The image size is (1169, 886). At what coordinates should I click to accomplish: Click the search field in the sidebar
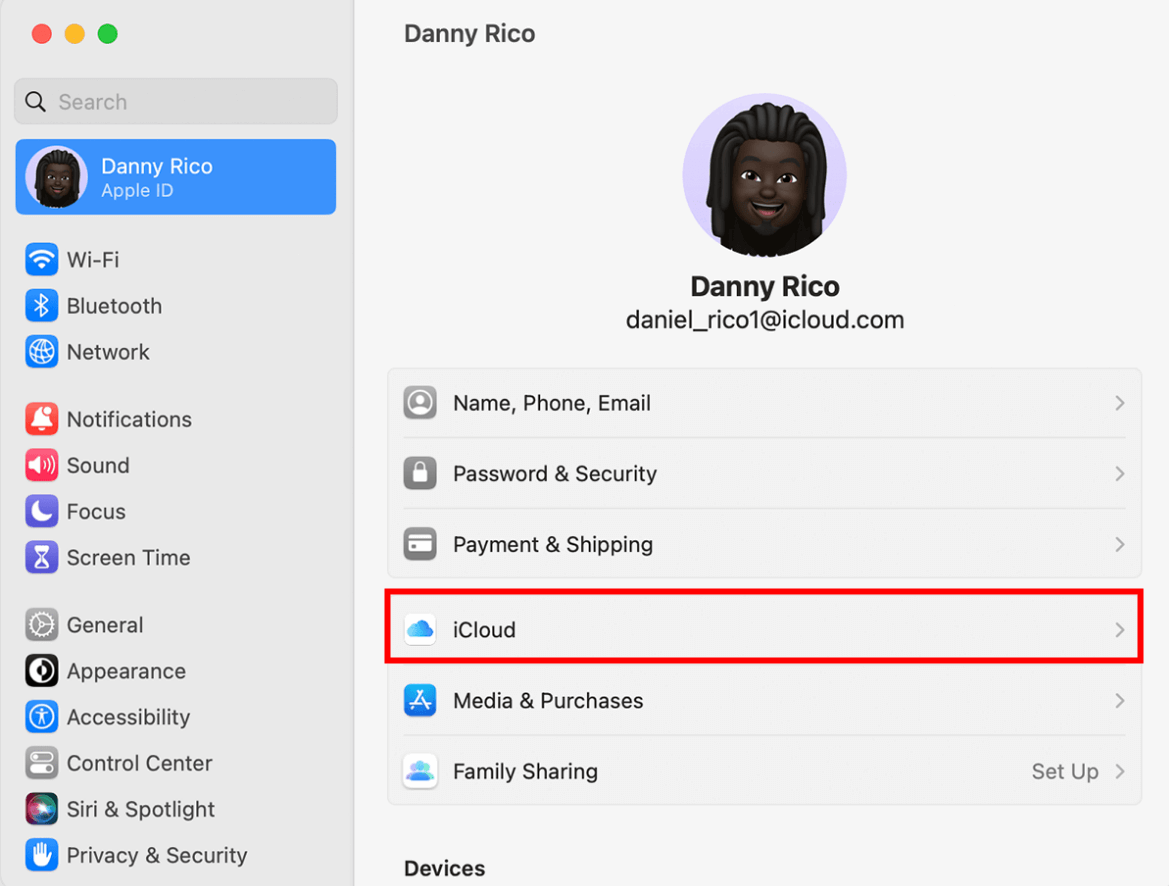(x=175, y=101)
